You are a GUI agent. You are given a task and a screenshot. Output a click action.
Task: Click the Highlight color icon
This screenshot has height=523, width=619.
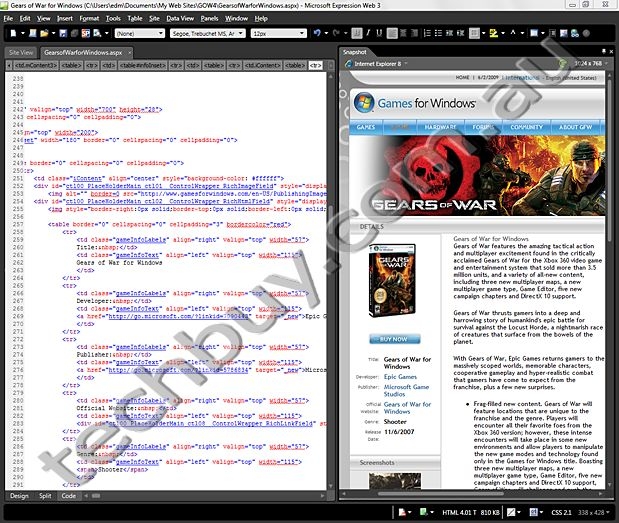(x=493, y=34)
